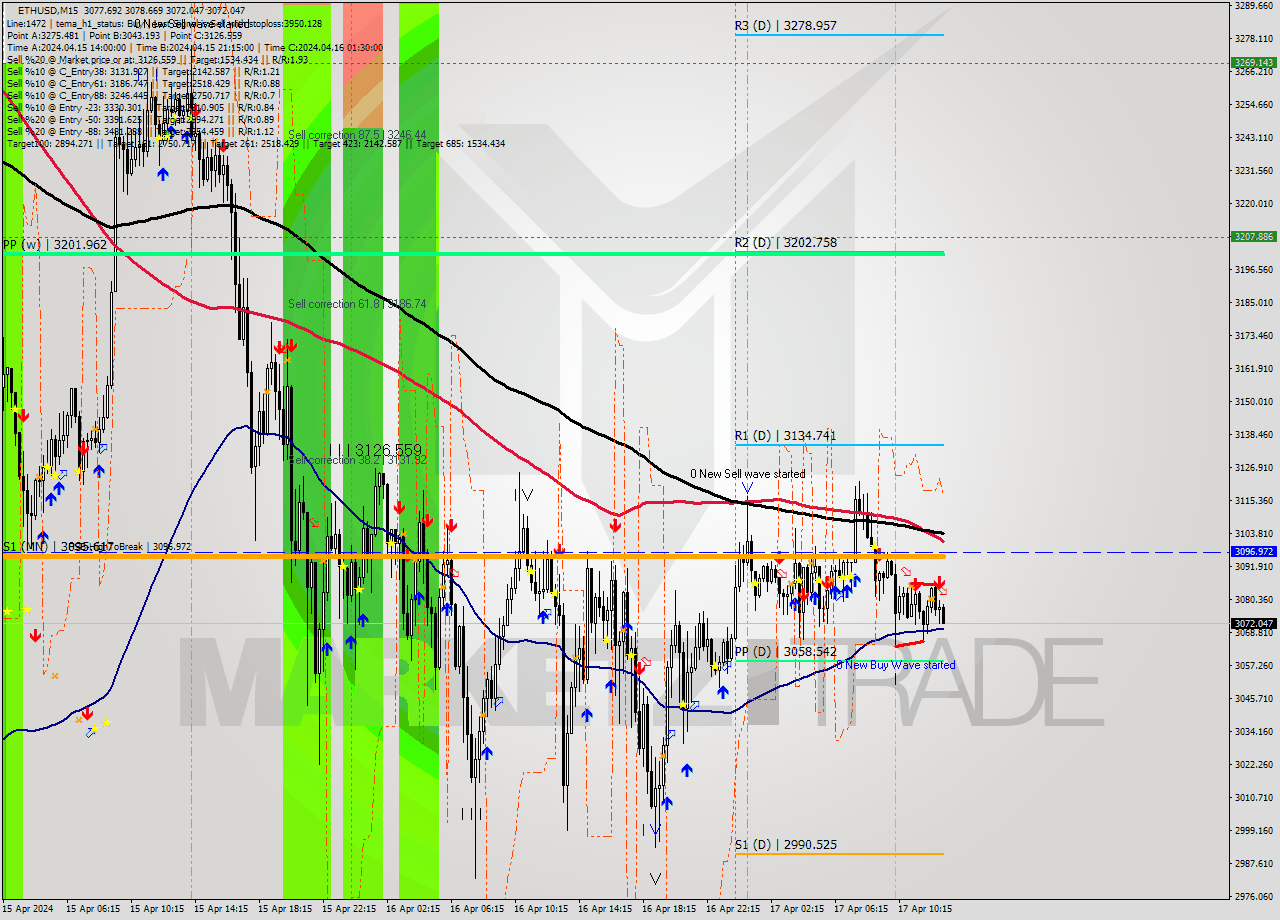Click the 3045.710 price axis label
Screen dimensions: 1280x920
[1253, 698]
